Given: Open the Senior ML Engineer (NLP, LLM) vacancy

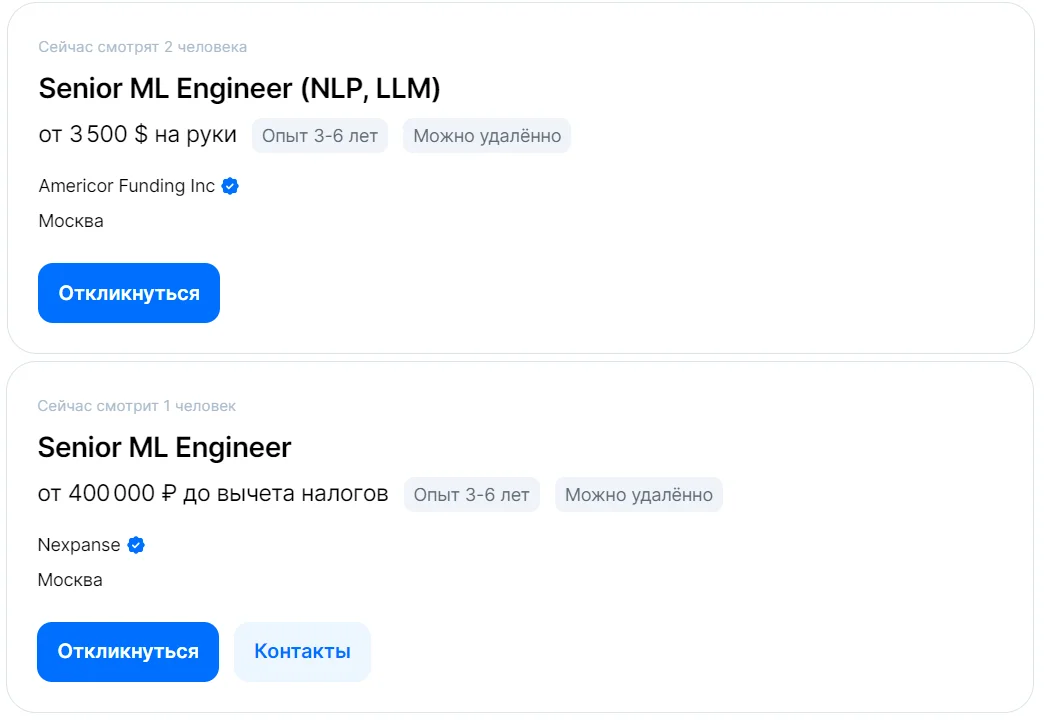Looking at the screenshot, I should coord(239,88).
